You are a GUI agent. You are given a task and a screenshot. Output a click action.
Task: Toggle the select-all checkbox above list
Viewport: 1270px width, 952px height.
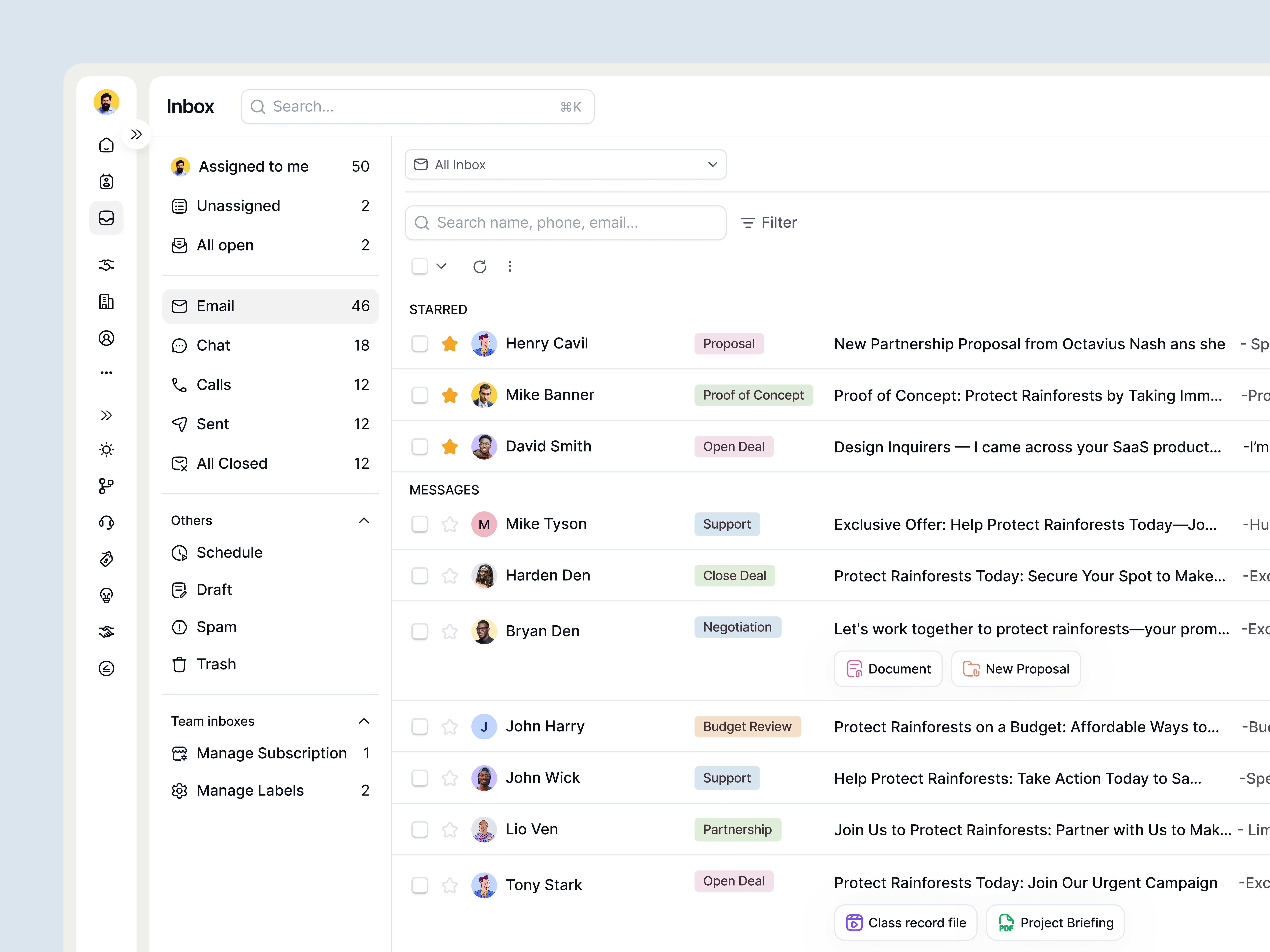[x=420, y=266]
